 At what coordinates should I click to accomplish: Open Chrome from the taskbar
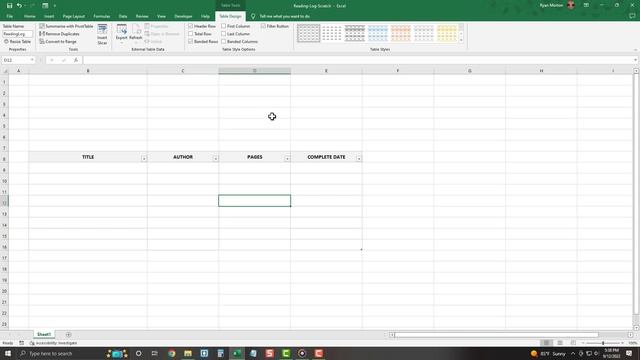click(x=171, y=353)
